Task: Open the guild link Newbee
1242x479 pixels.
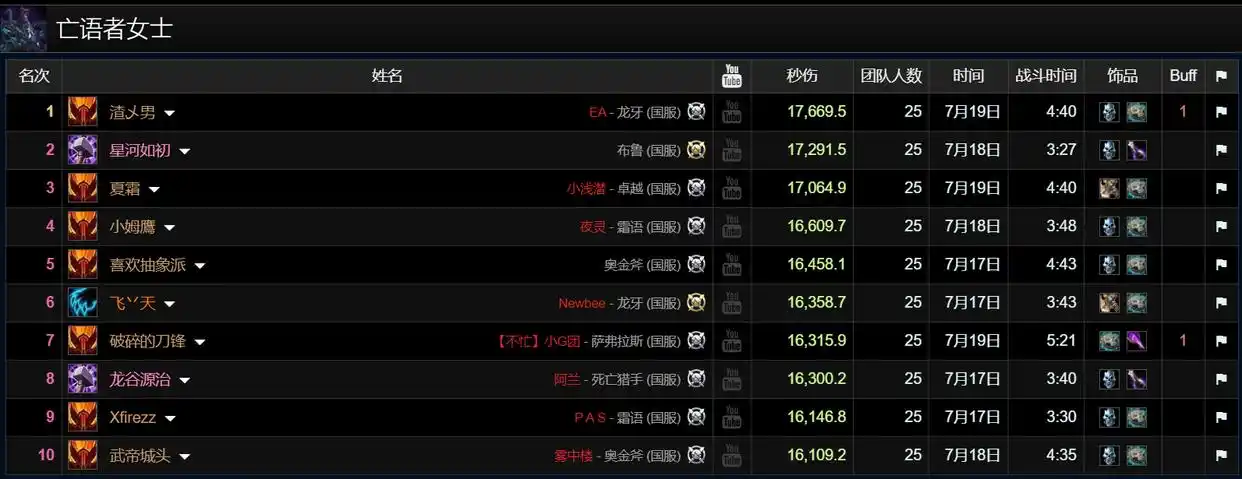Action: (582, 303)
